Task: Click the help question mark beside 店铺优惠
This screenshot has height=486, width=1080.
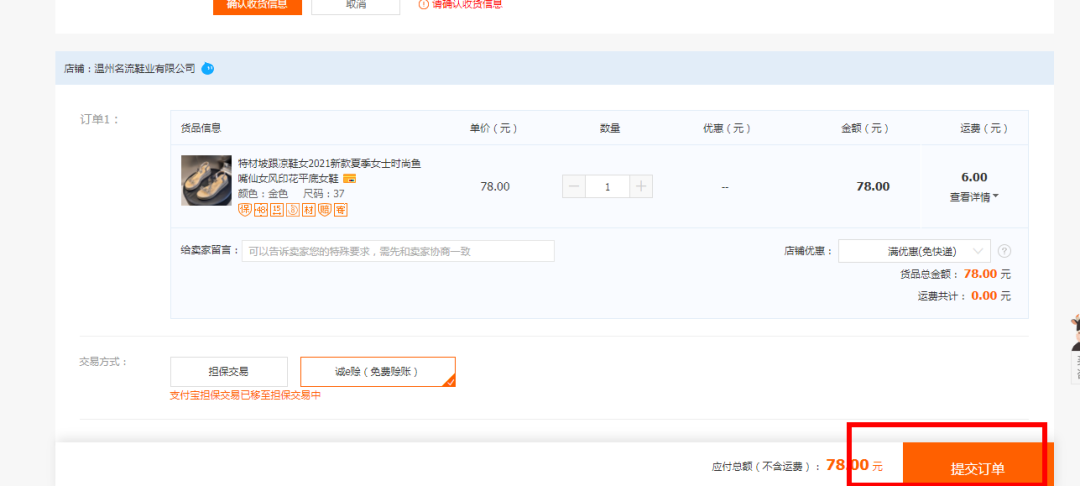Action: (1004, 251)
